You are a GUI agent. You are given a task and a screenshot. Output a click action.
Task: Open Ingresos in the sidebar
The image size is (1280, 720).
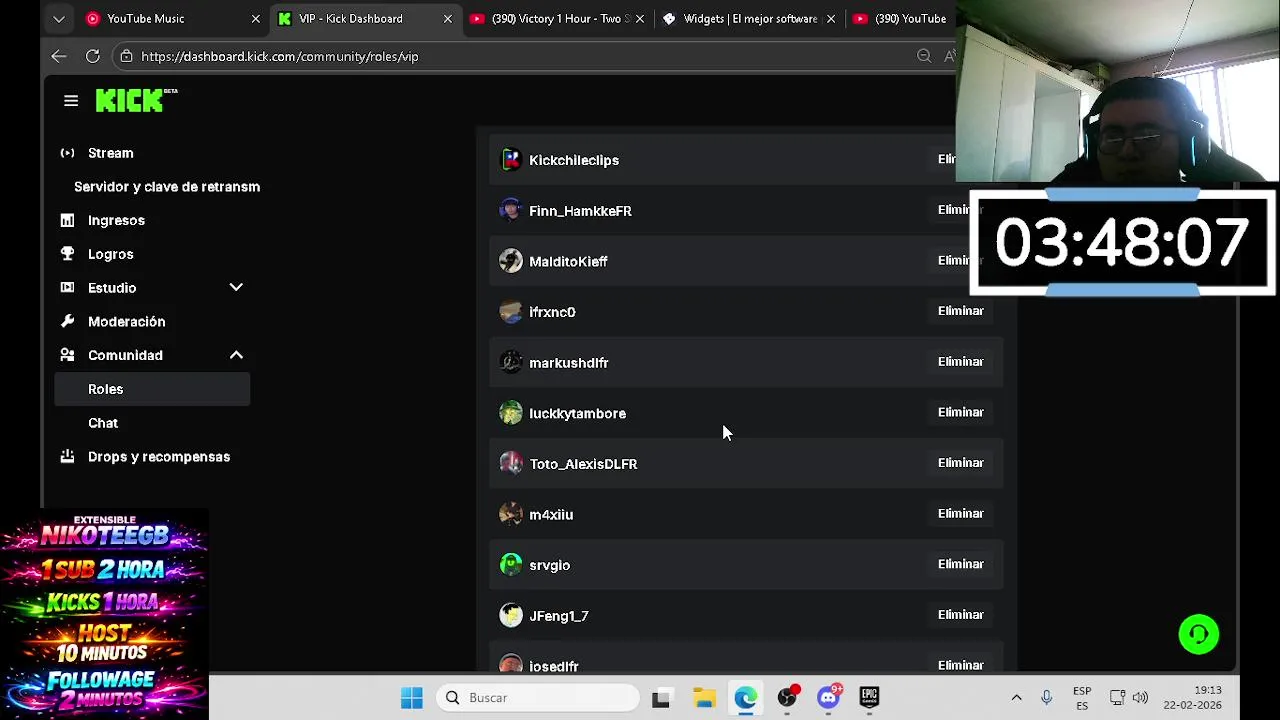[116, 220]
